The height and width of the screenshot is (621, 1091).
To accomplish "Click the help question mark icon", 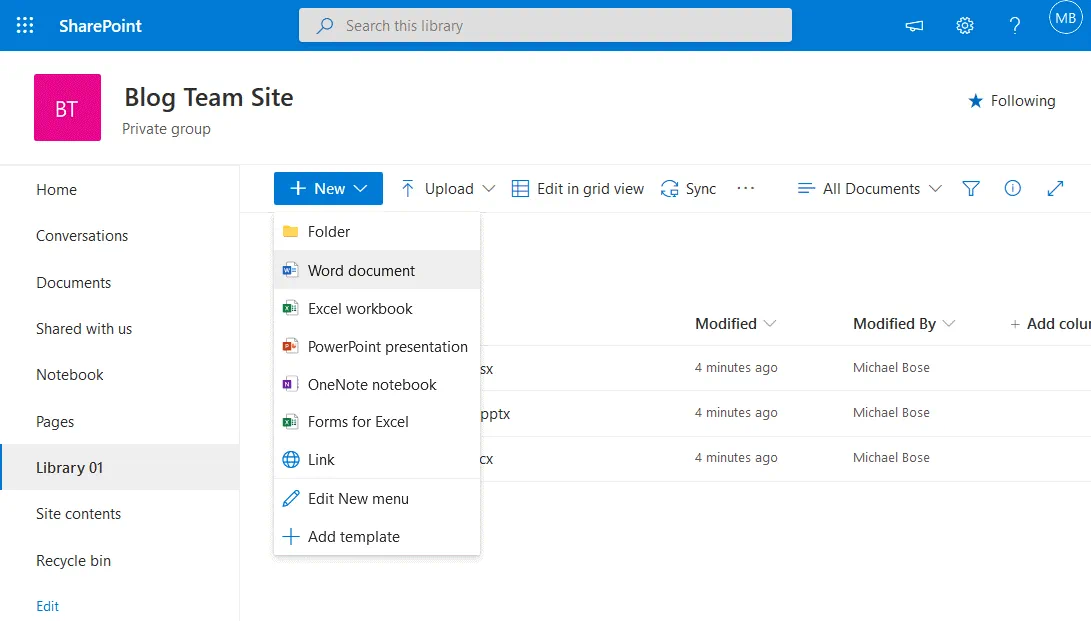I will [x=1014, y=26].
